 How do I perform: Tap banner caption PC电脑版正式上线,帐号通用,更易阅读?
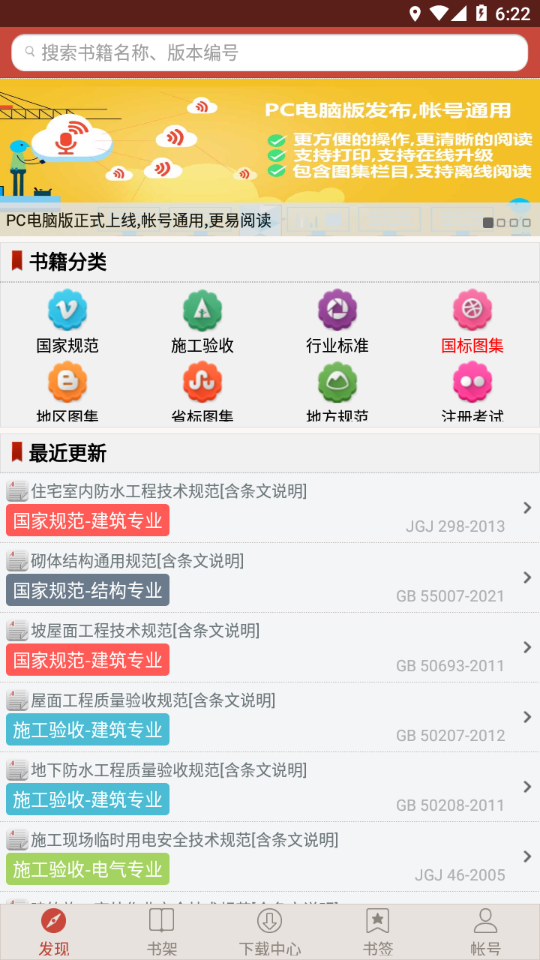pos(138,220)
